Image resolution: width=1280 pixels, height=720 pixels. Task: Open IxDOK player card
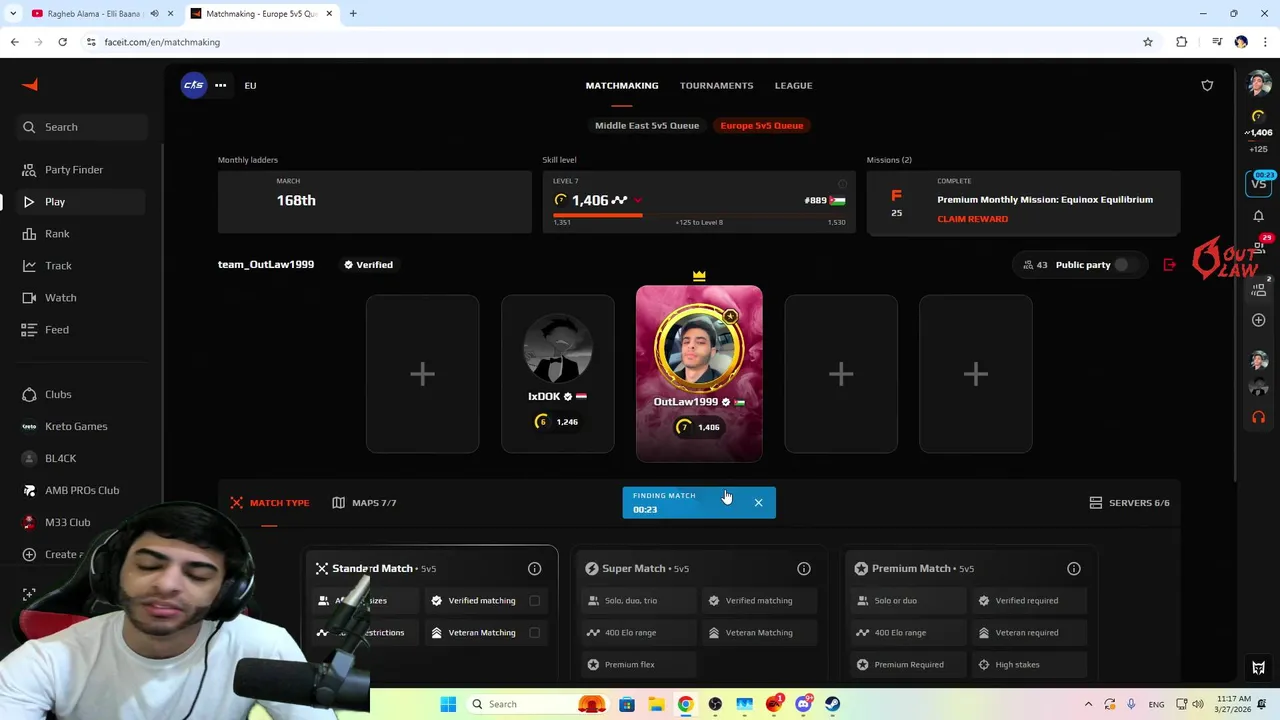(558, 374)
